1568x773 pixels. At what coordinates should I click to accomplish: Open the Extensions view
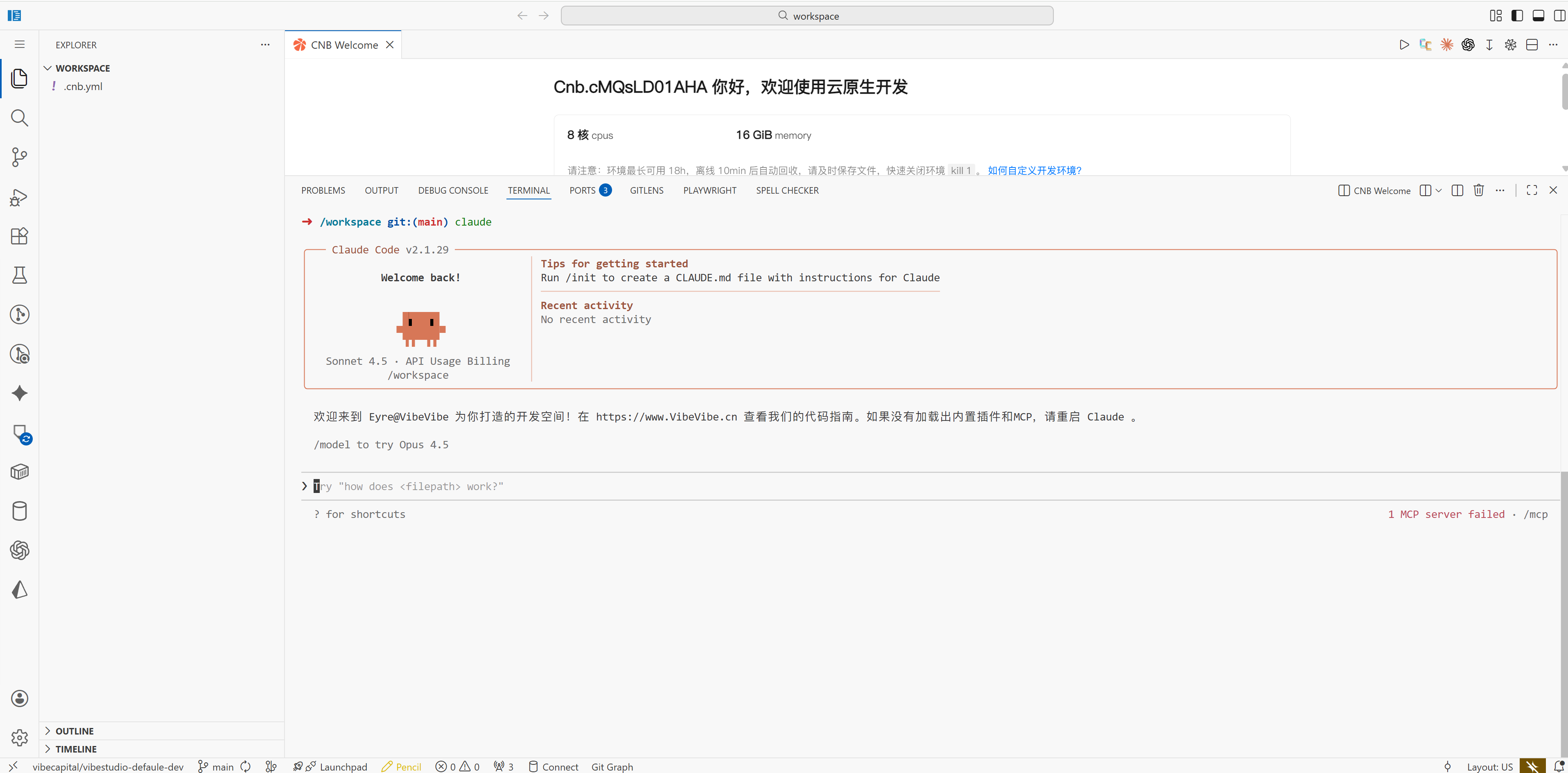tap(19, 236)
